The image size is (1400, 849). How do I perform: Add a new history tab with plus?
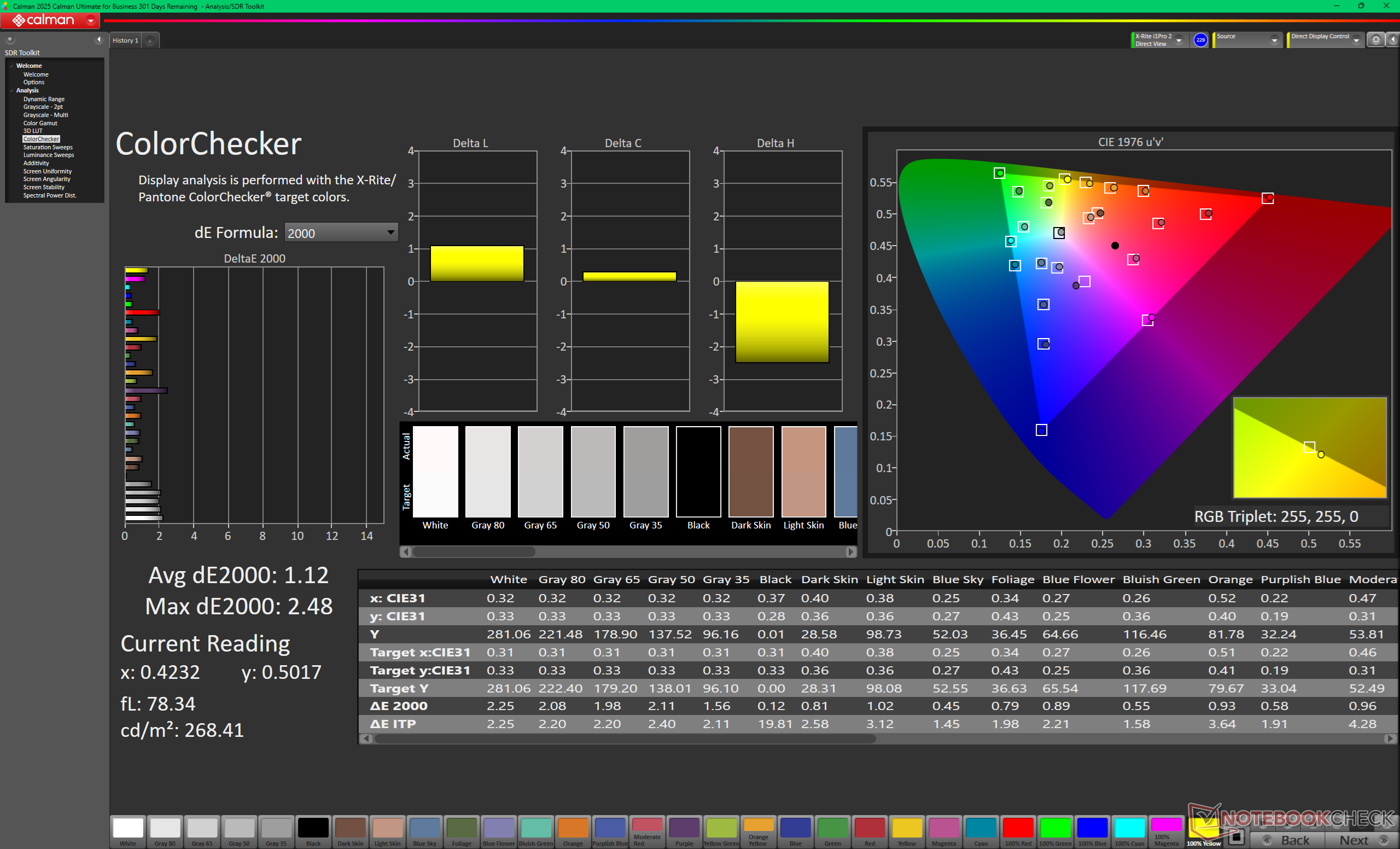click(x=150, y=41)
